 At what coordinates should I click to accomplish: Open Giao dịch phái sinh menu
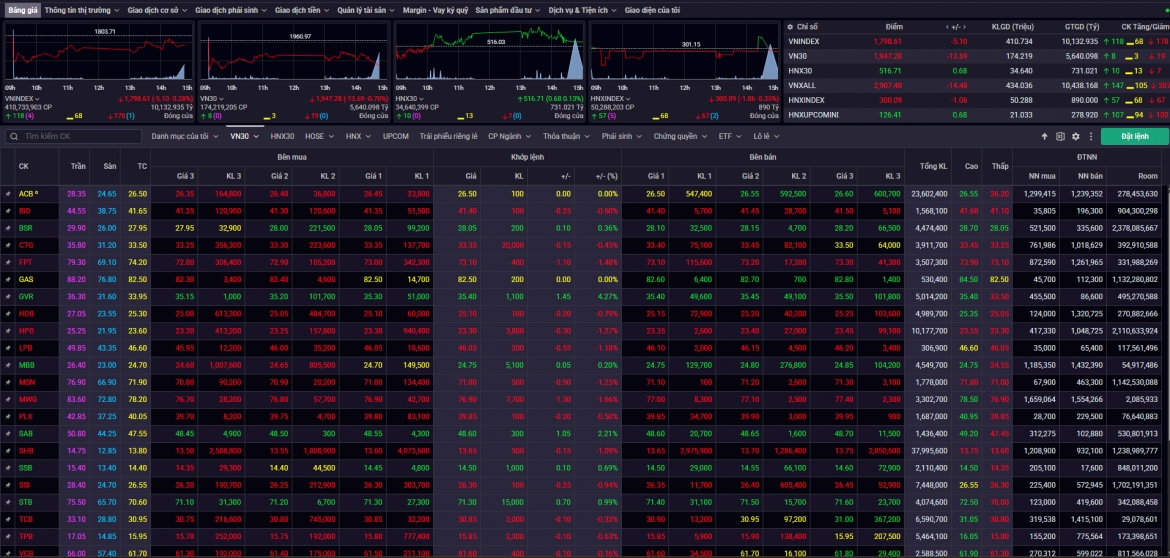click(x=231, y=10)
